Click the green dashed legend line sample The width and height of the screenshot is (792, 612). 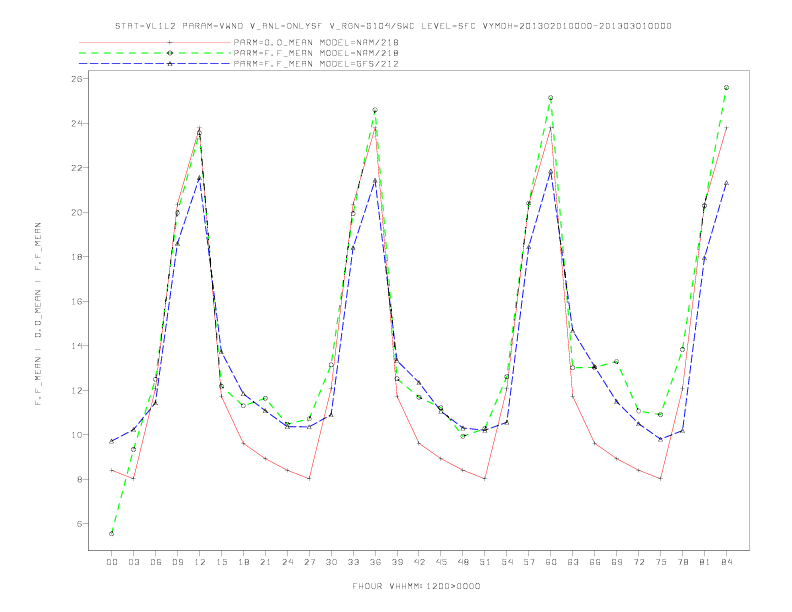155,53
